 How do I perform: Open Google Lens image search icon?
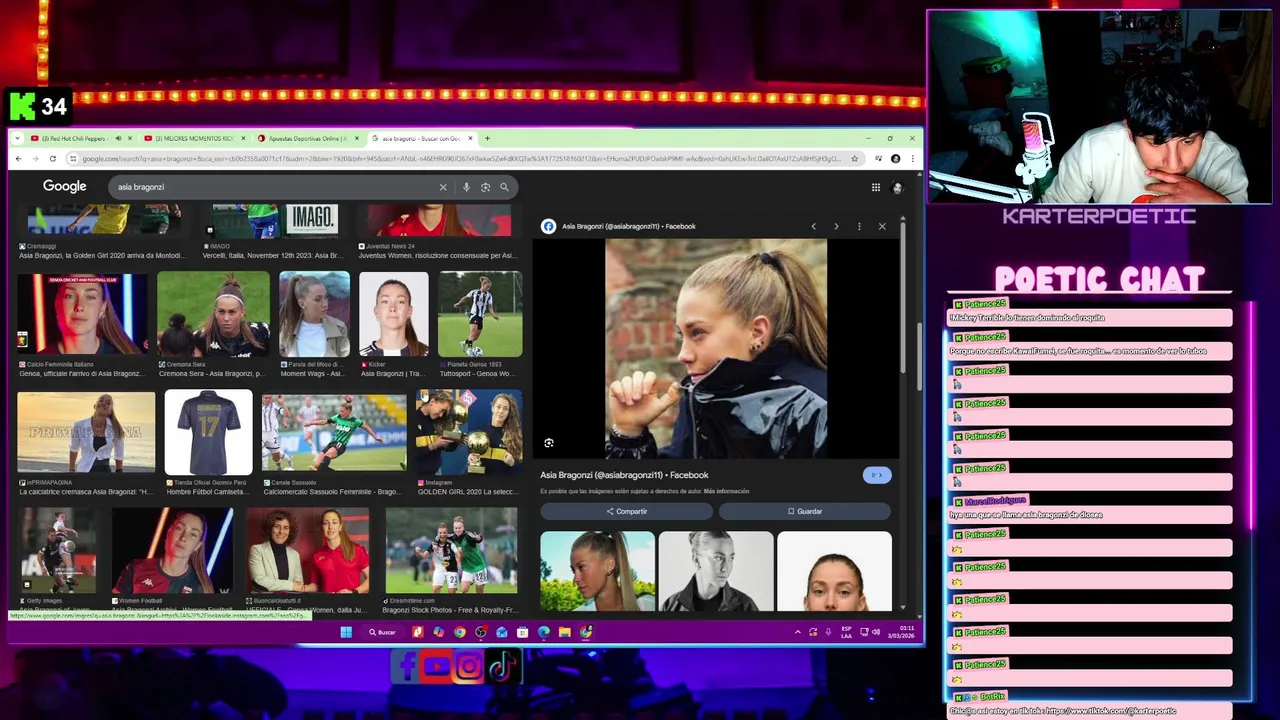485,187
